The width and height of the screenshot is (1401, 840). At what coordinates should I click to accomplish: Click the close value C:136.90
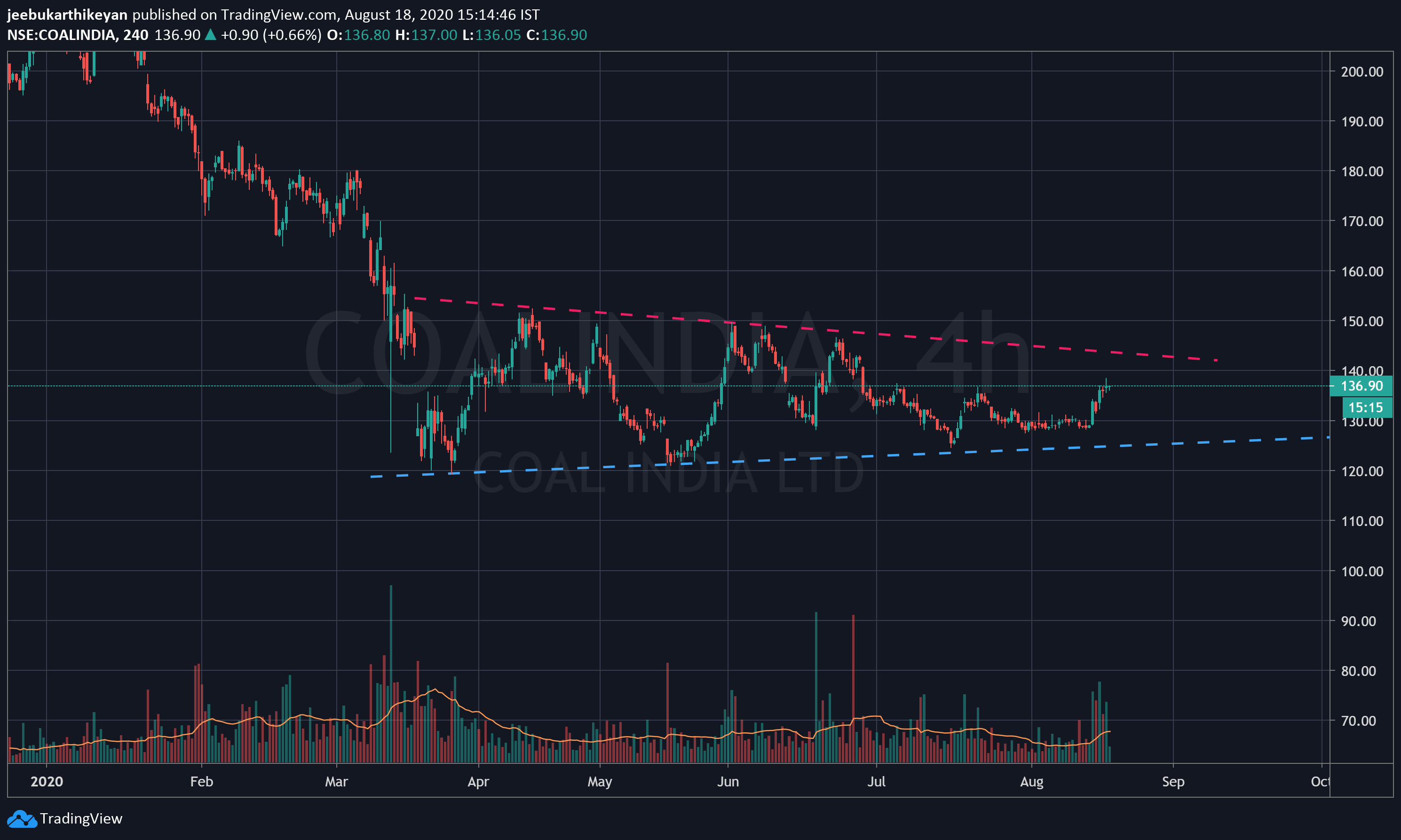click(x=557, y=35)
